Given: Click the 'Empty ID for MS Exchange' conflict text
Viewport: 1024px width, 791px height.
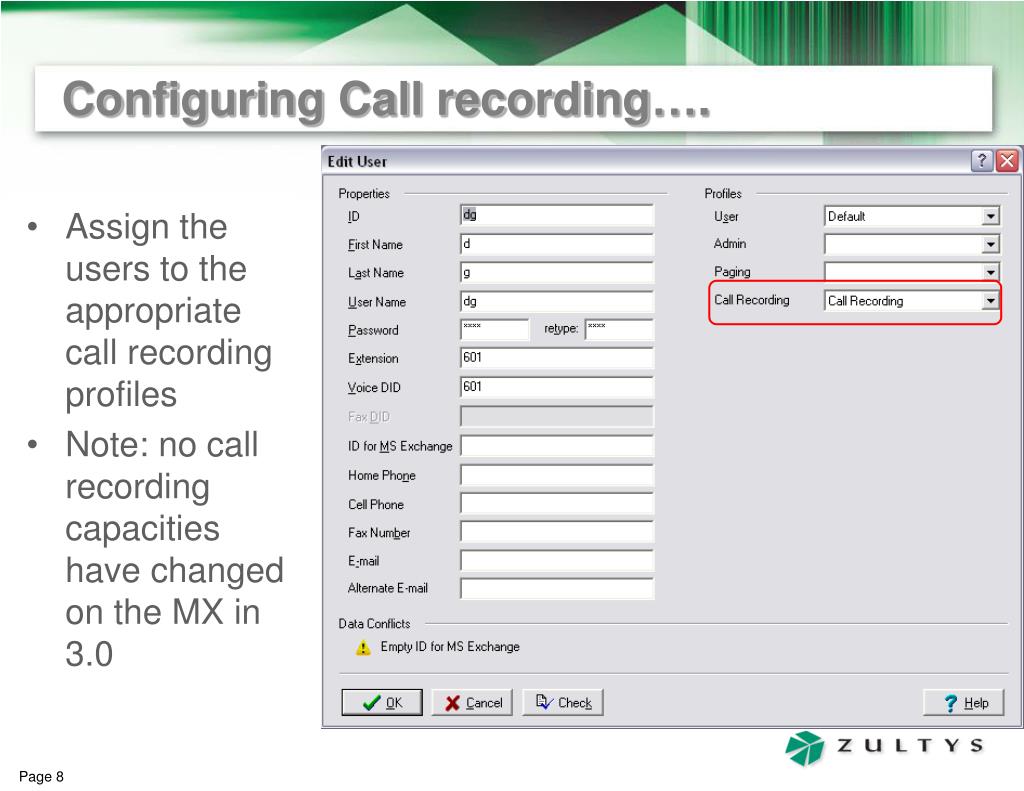Looking at the screenshot, I should coord(450,647).
